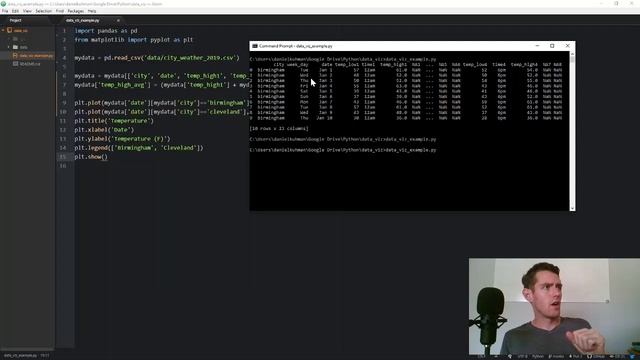The width and height of the screenshot is (640, 360).
Task: Open the Packages menu
Action: [x=76, y=11]
